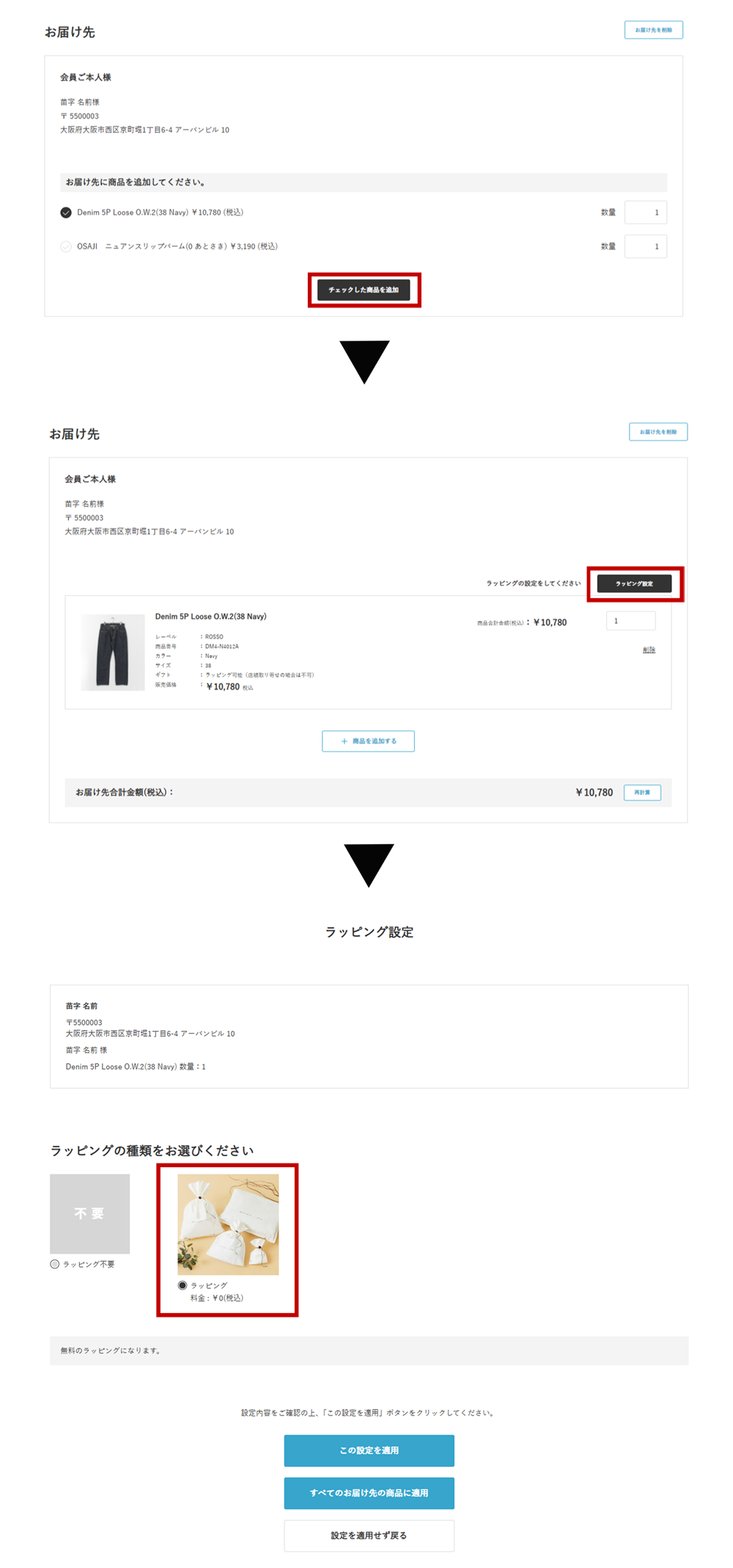Check the OSAJI ニュアンスリップバーム checkbox

point(66,246)
